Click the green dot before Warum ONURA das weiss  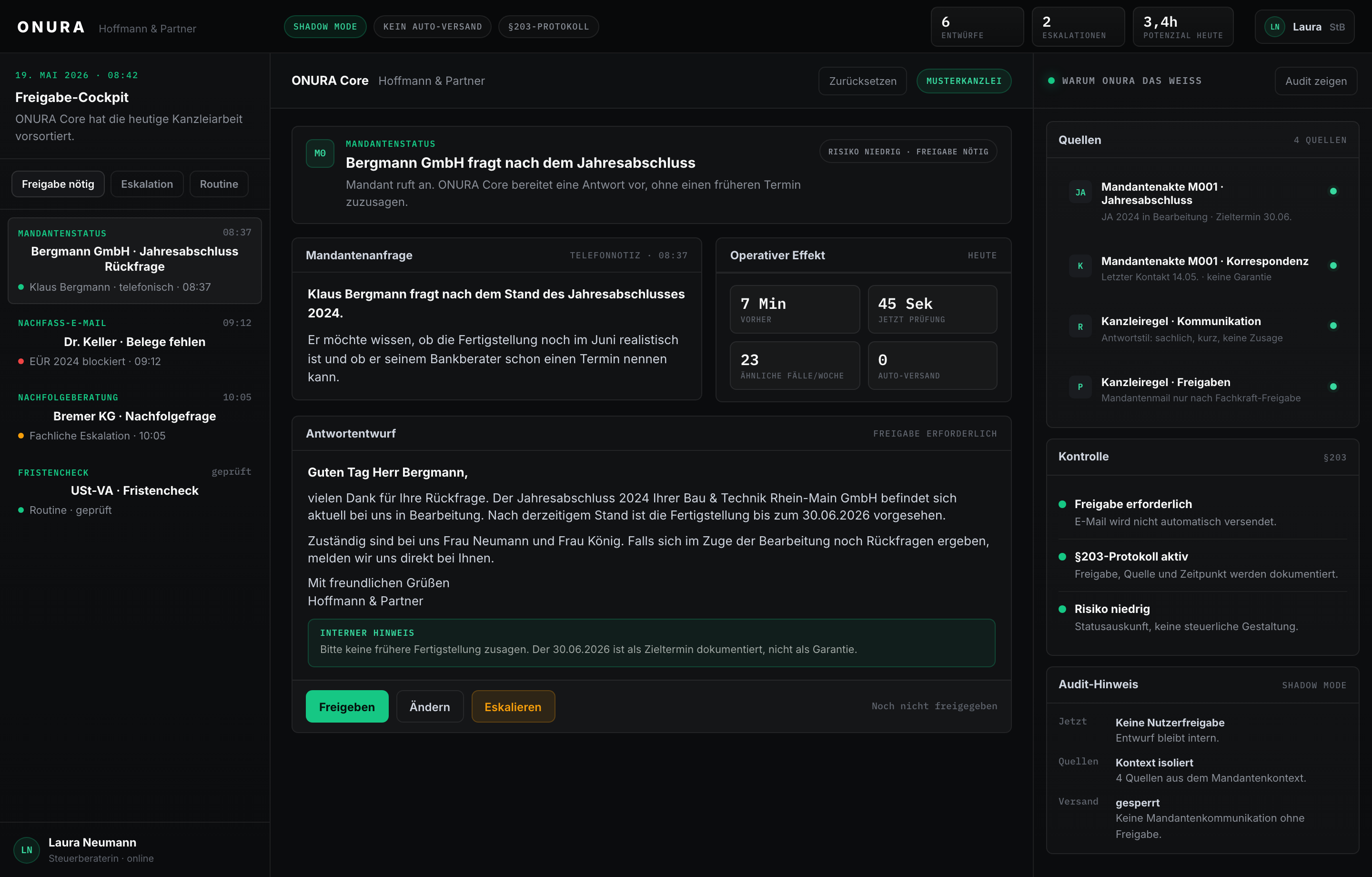point(1051,81)
